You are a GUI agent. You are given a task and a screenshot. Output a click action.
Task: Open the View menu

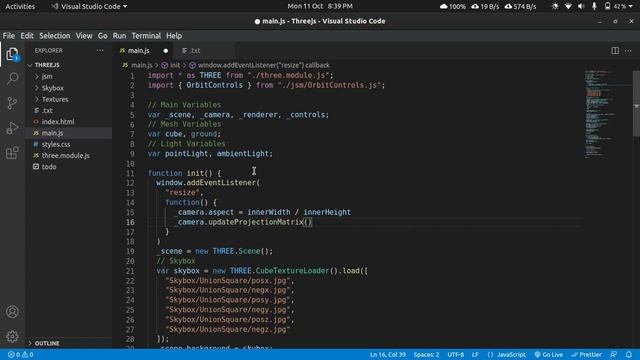[x=84, y=36]
